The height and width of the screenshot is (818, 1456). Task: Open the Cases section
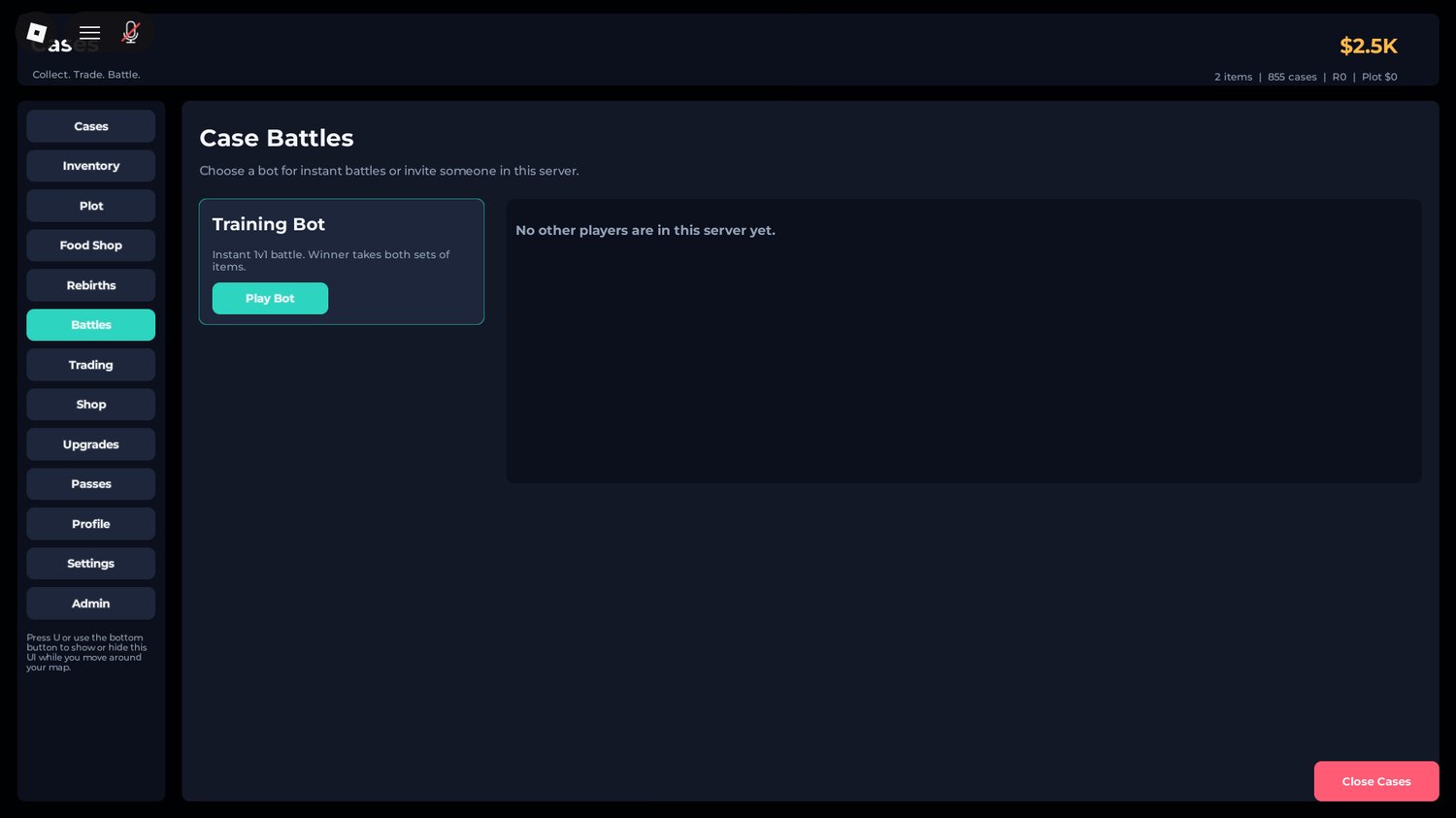click(x=91, y=126)
